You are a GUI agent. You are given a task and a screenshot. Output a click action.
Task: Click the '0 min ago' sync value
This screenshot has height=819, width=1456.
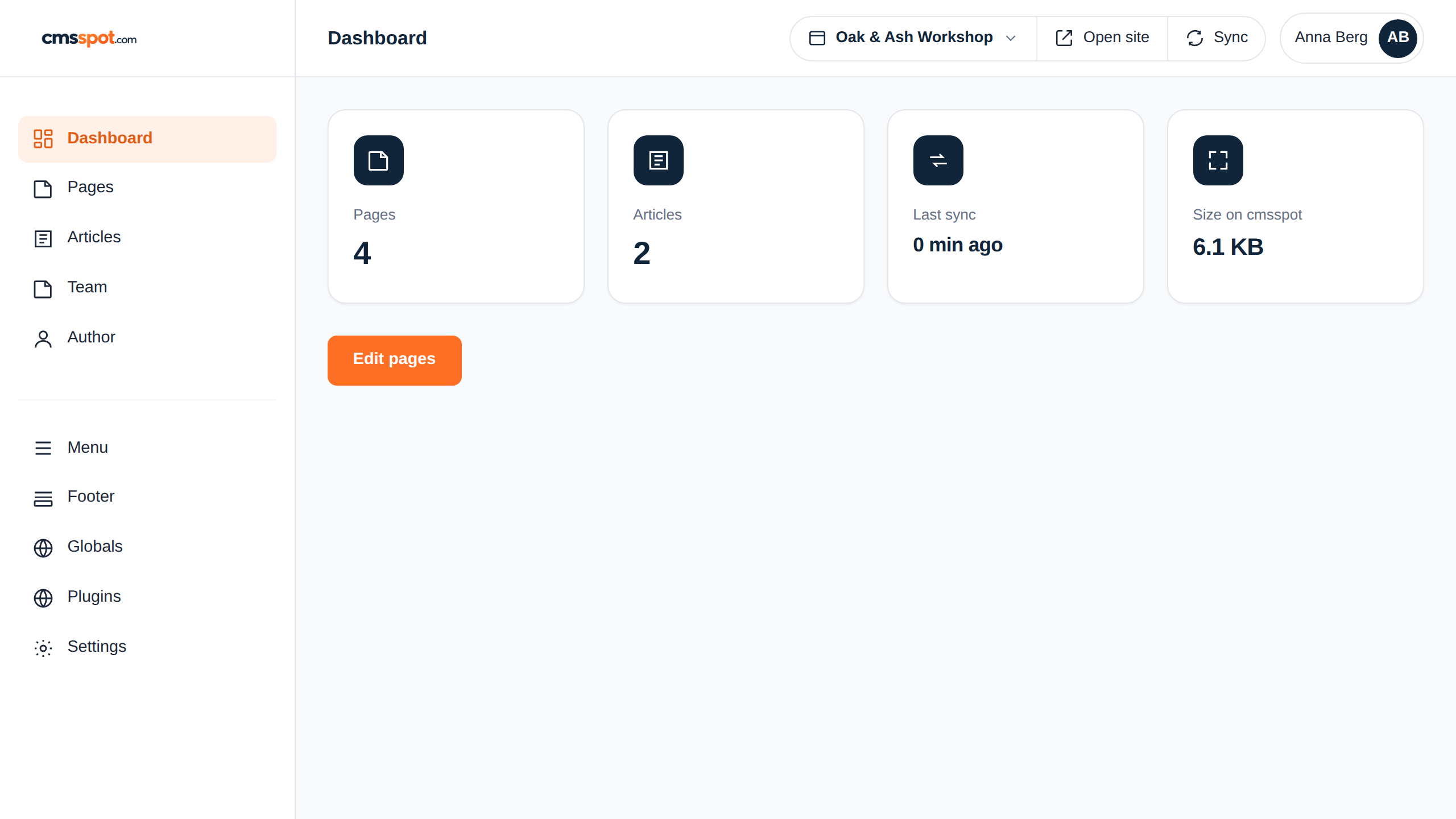tap(958, 245)
